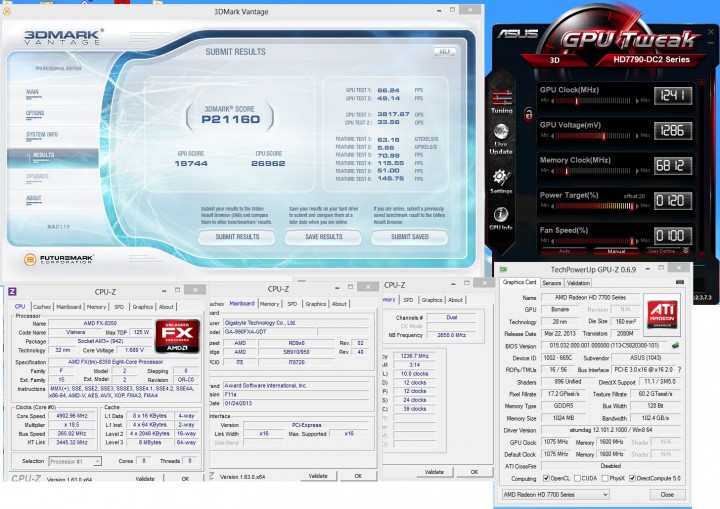Image resolution: width=720 pixels, height=509 pixels.
Task: Open fan User Define gear settings icon
Action: click(686, 251)
